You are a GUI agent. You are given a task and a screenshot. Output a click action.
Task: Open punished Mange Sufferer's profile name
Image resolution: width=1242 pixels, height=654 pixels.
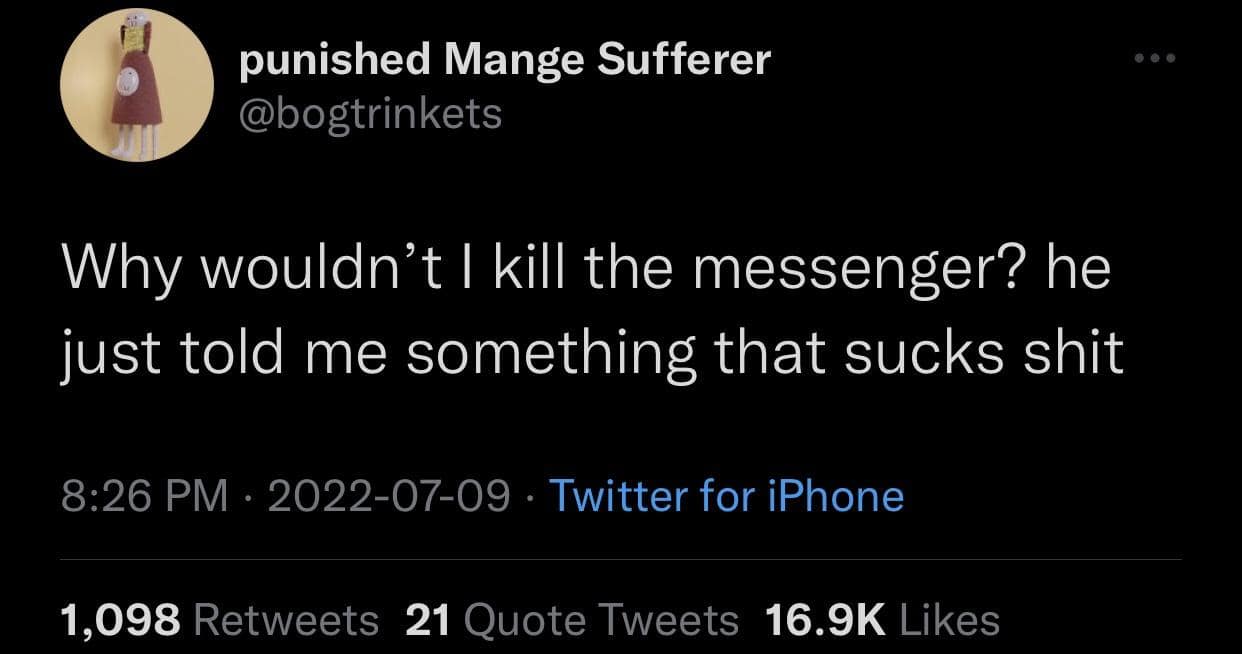(x=505, y=60)
